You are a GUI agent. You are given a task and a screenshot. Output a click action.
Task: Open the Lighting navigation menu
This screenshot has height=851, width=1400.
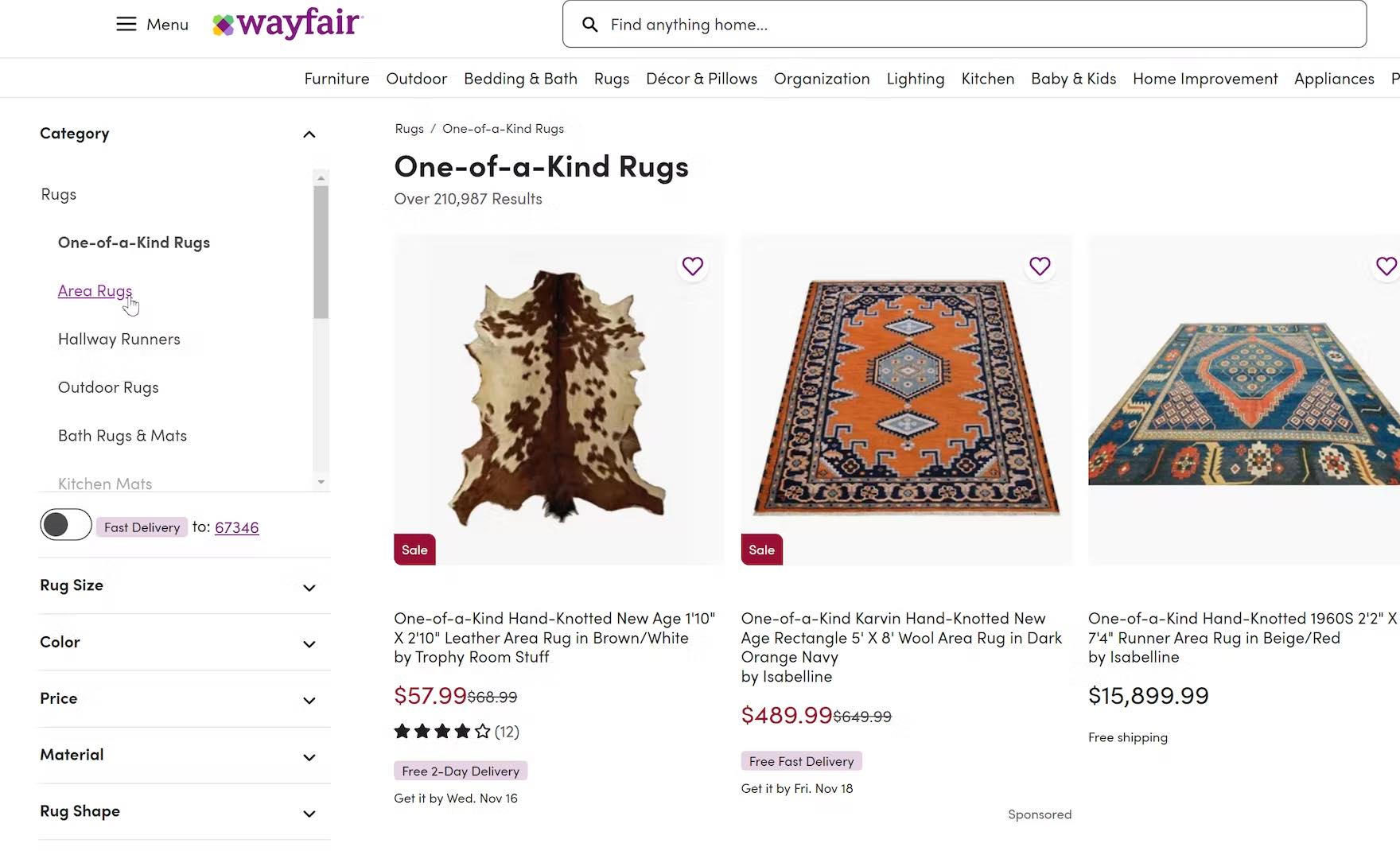tap(916, 79)
